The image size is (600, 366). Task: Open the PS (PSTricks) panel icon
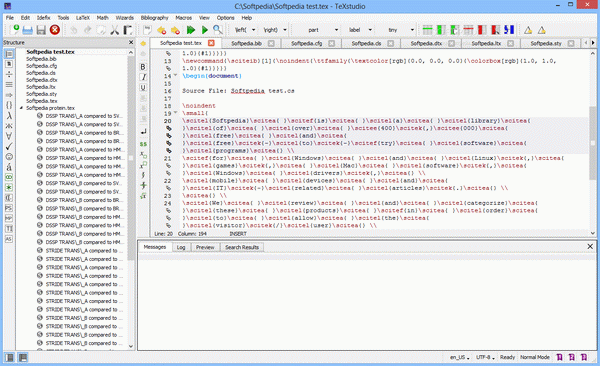pos(9,208)
